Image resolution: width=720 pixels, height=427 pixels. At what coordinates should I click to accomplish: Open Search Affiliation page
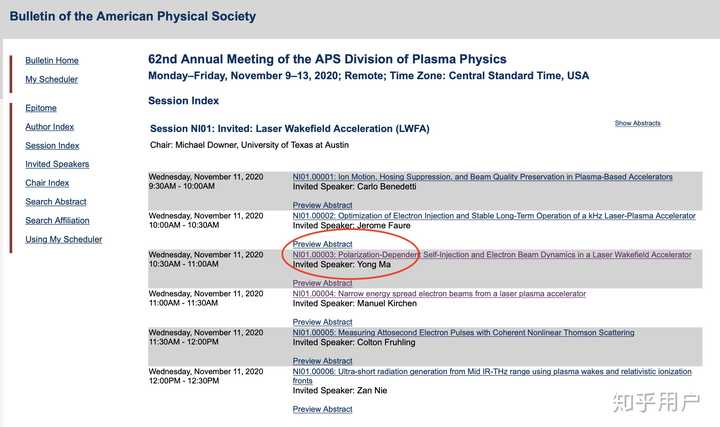[x=57, y=220]
